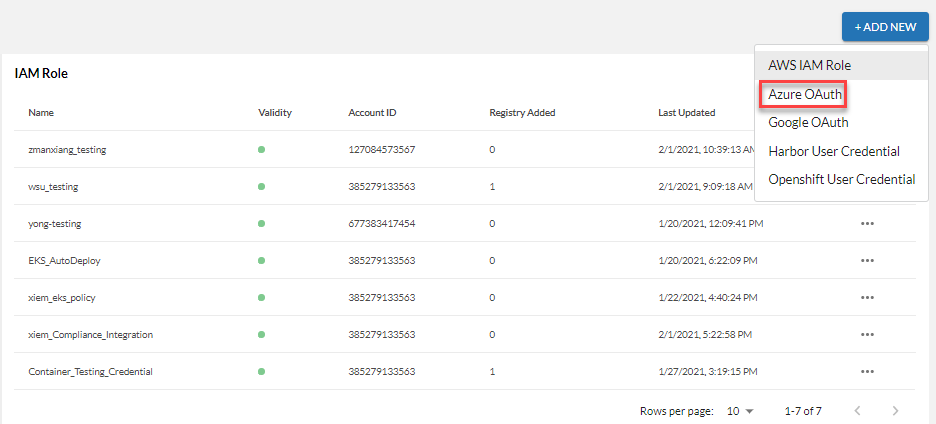Viewport: 936px width, 424px height.
Task: Click the Add New button
Action: click(x=885, y=27)
